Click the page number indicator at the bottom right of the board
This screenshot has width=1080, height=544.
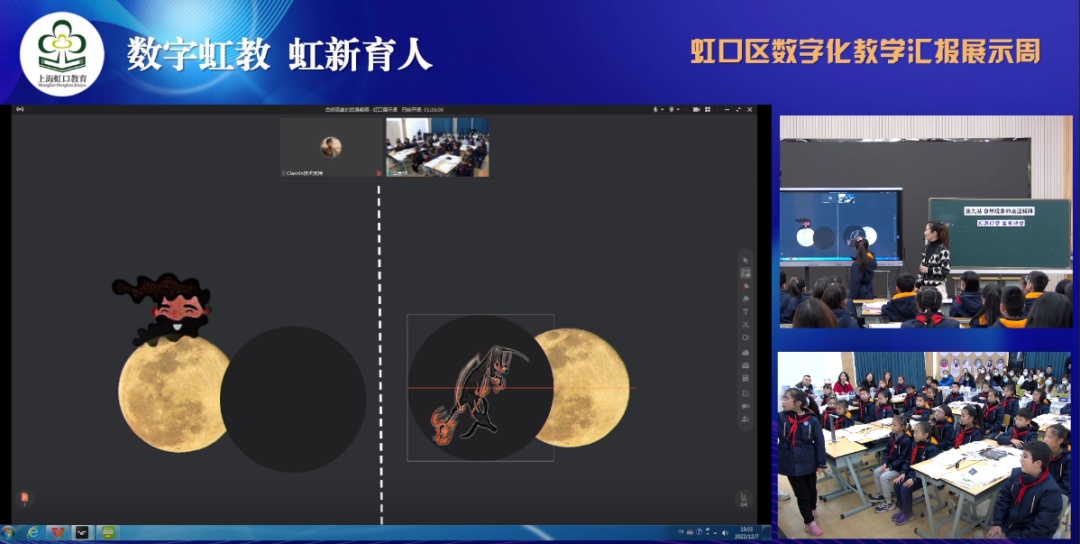coord(744,500)
